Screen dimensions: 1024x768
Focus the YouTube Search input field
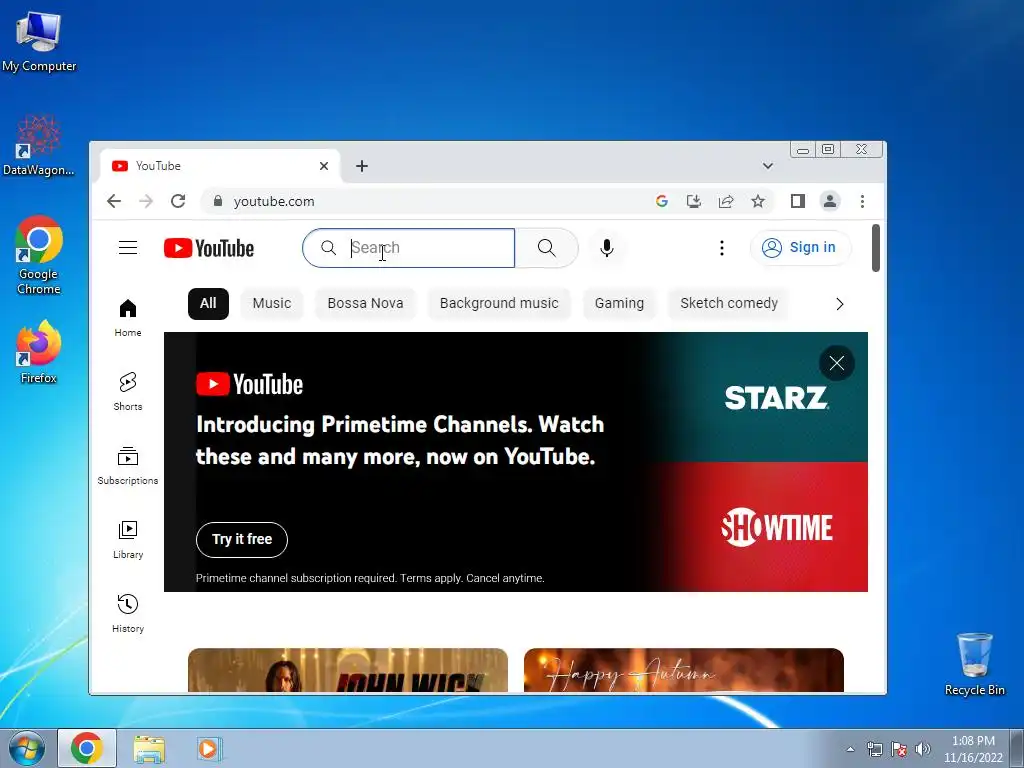tap(409, 248)
